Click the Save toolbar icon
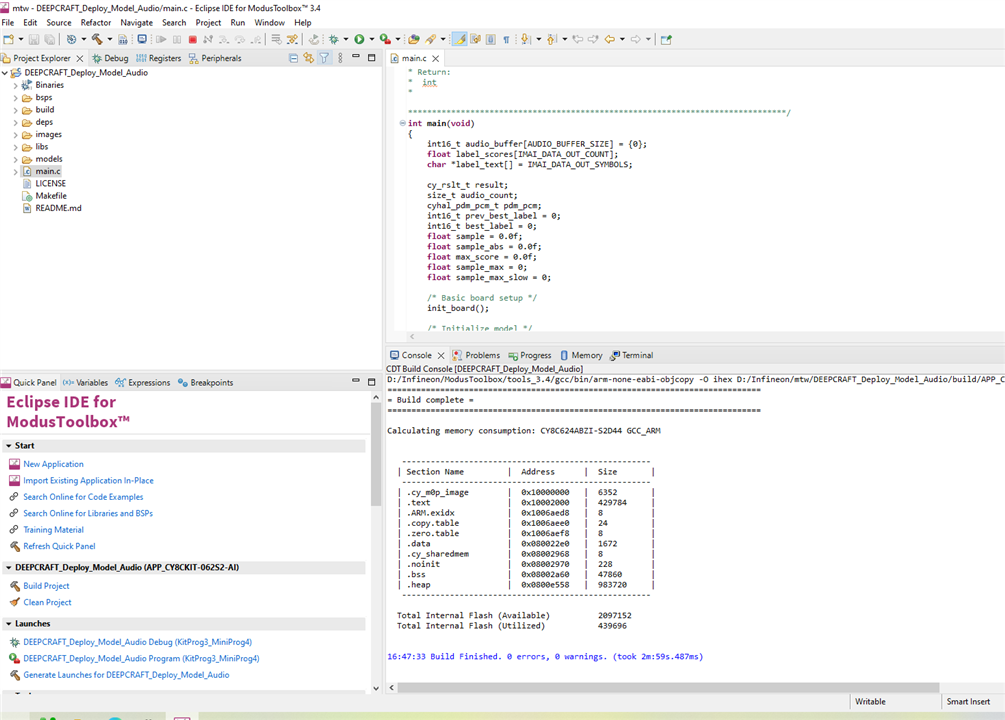The image size is (1005, 720). point(34,39)
